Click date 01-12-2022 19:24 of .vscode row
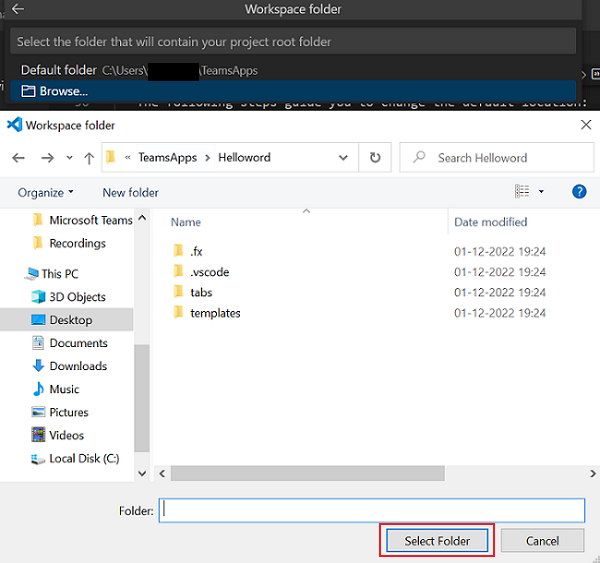The height and width of the screenshot is (563, 600). (500, 272)
